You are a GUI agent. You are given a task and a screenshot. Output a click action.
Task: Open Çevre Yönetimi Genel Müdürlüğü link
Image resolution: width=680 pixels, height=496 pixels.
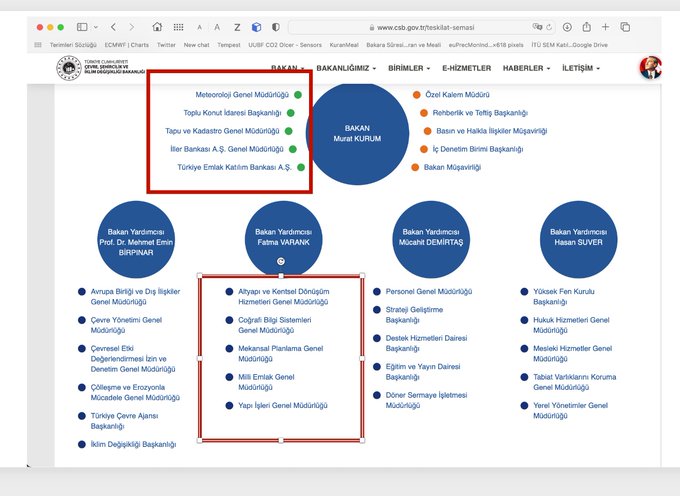126,325
